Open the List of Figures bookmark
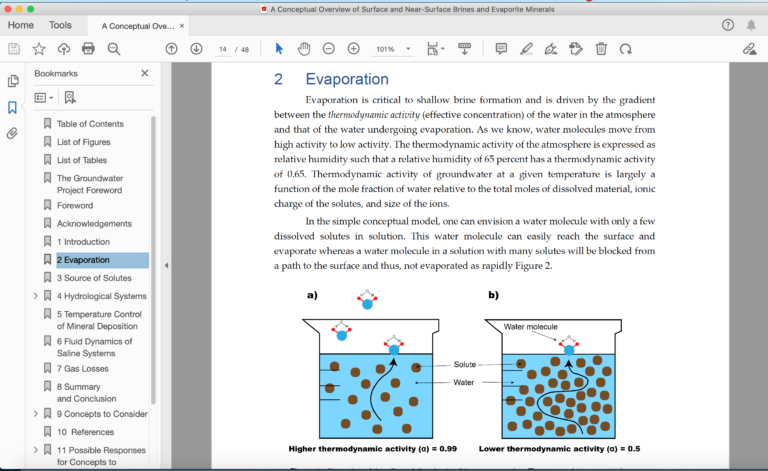 [83, 142]
